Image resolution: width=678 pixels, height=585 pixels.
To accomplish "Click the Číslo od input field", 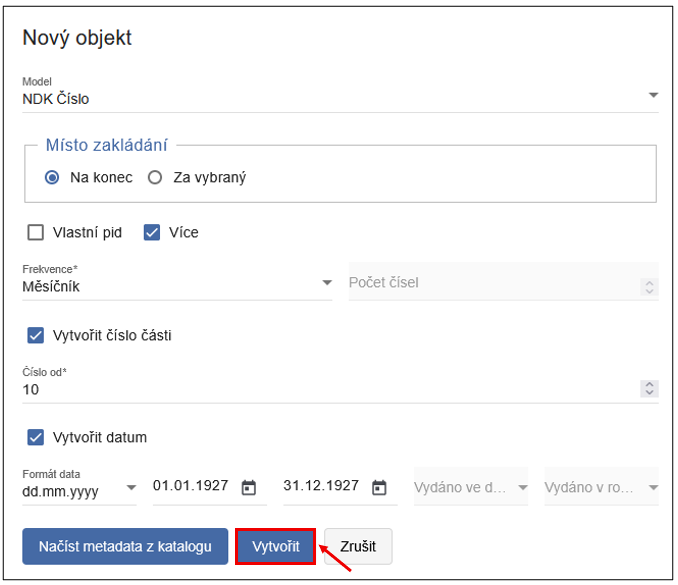I will pyautogui.click(x=320, y=389).
